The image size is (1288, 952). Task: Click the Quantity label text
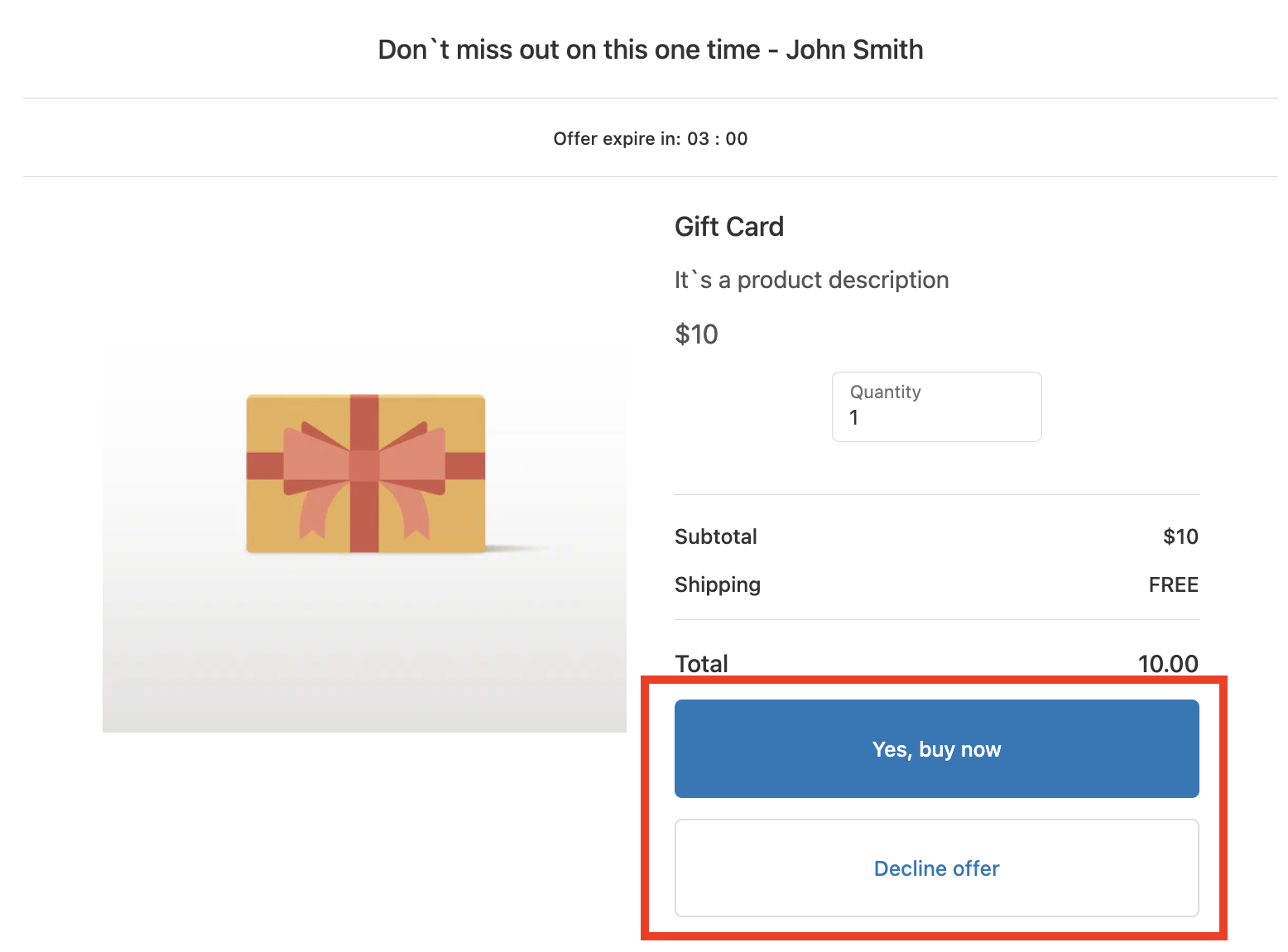pos(885,392)
